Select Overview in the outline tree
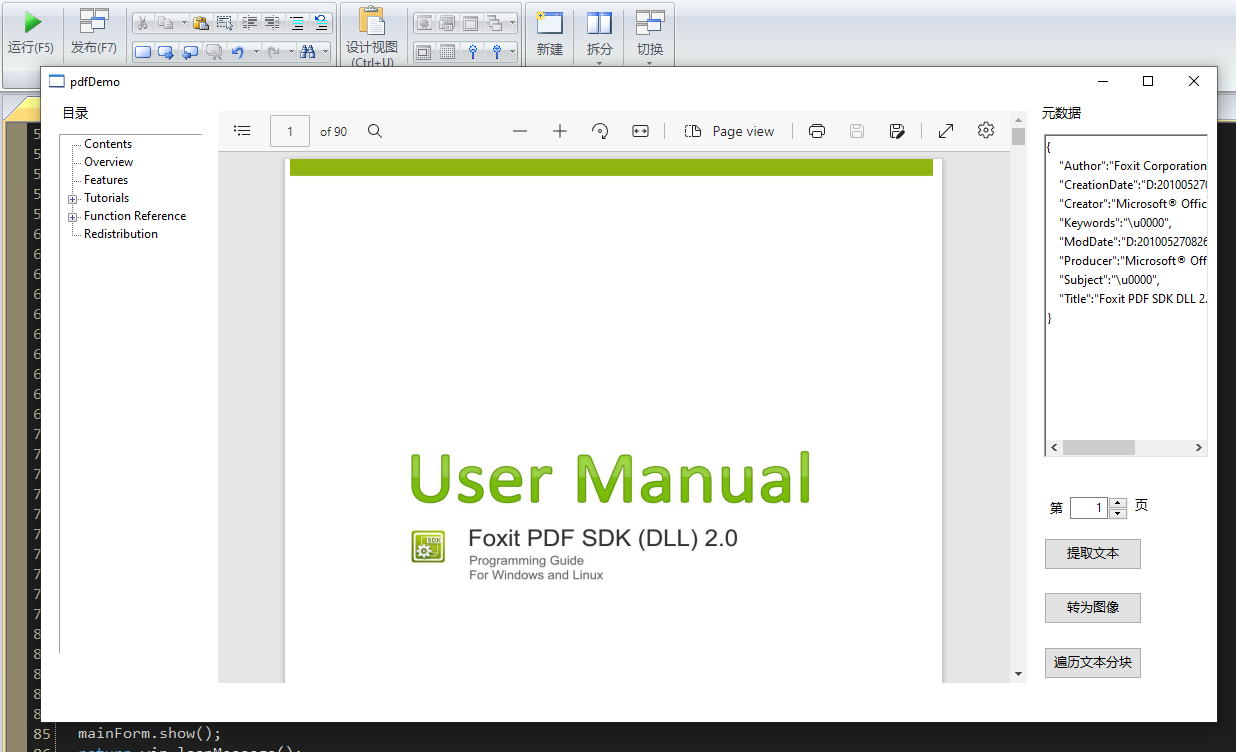This screenshot has width=1236, height=752. click(x=109, y=162)
